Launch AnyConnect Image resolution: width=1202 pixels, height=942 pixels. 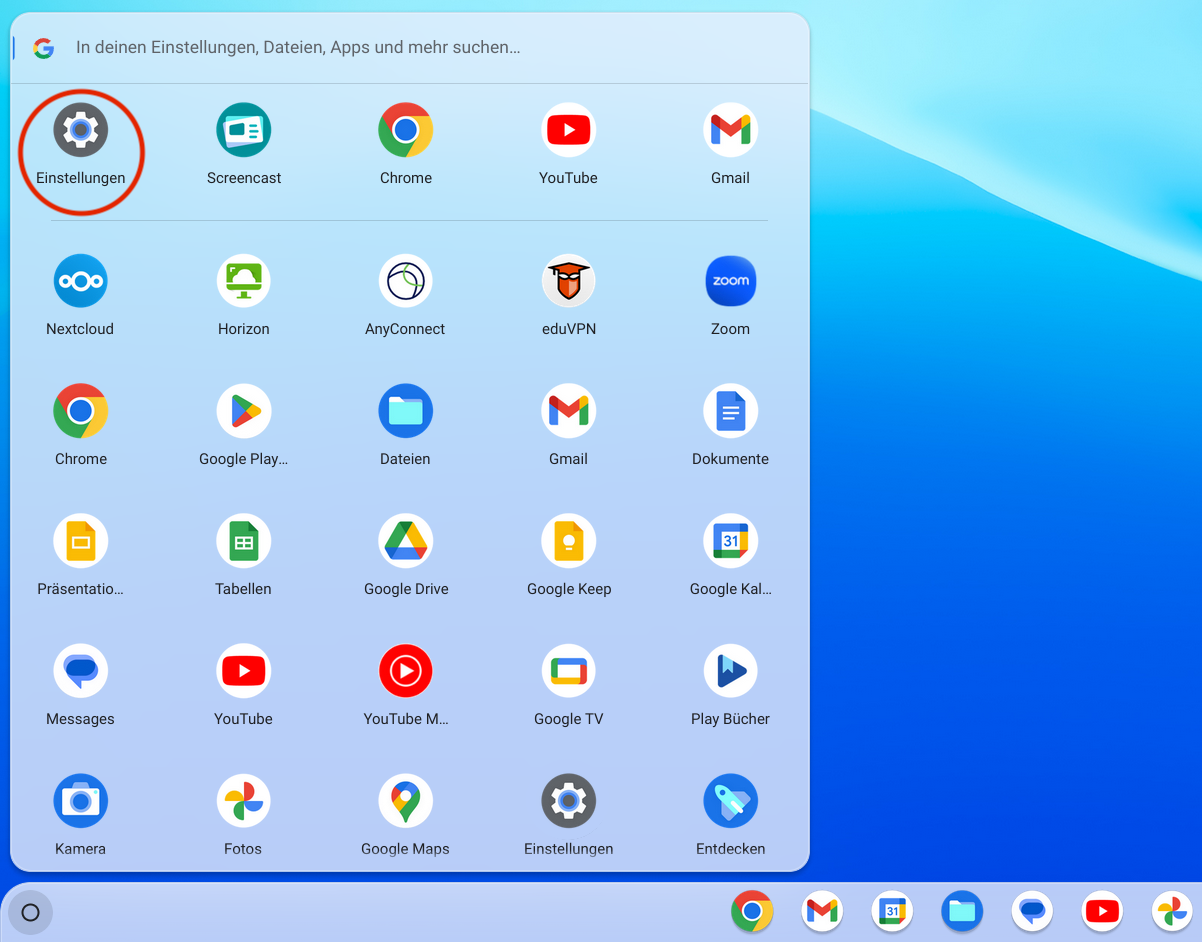pyautogui.click(x=406, y=281)
